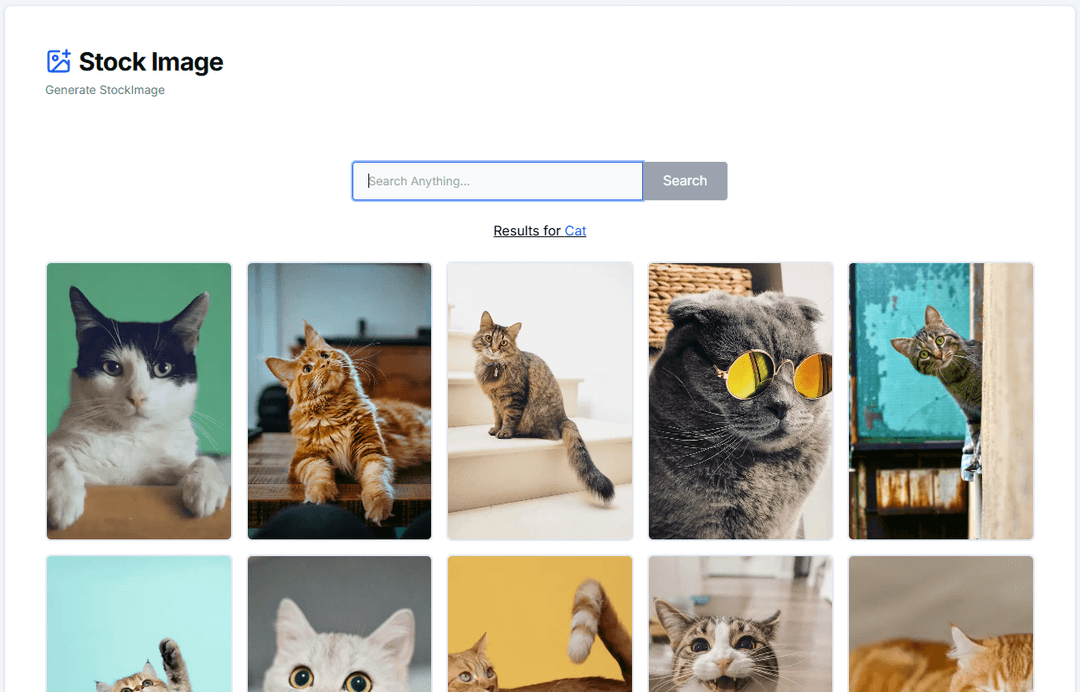Image resolution: width=1080 pixels, height=692 pixels.
Task: Open the wide-eyed cream cat close-up
Action: click(339, 625)
